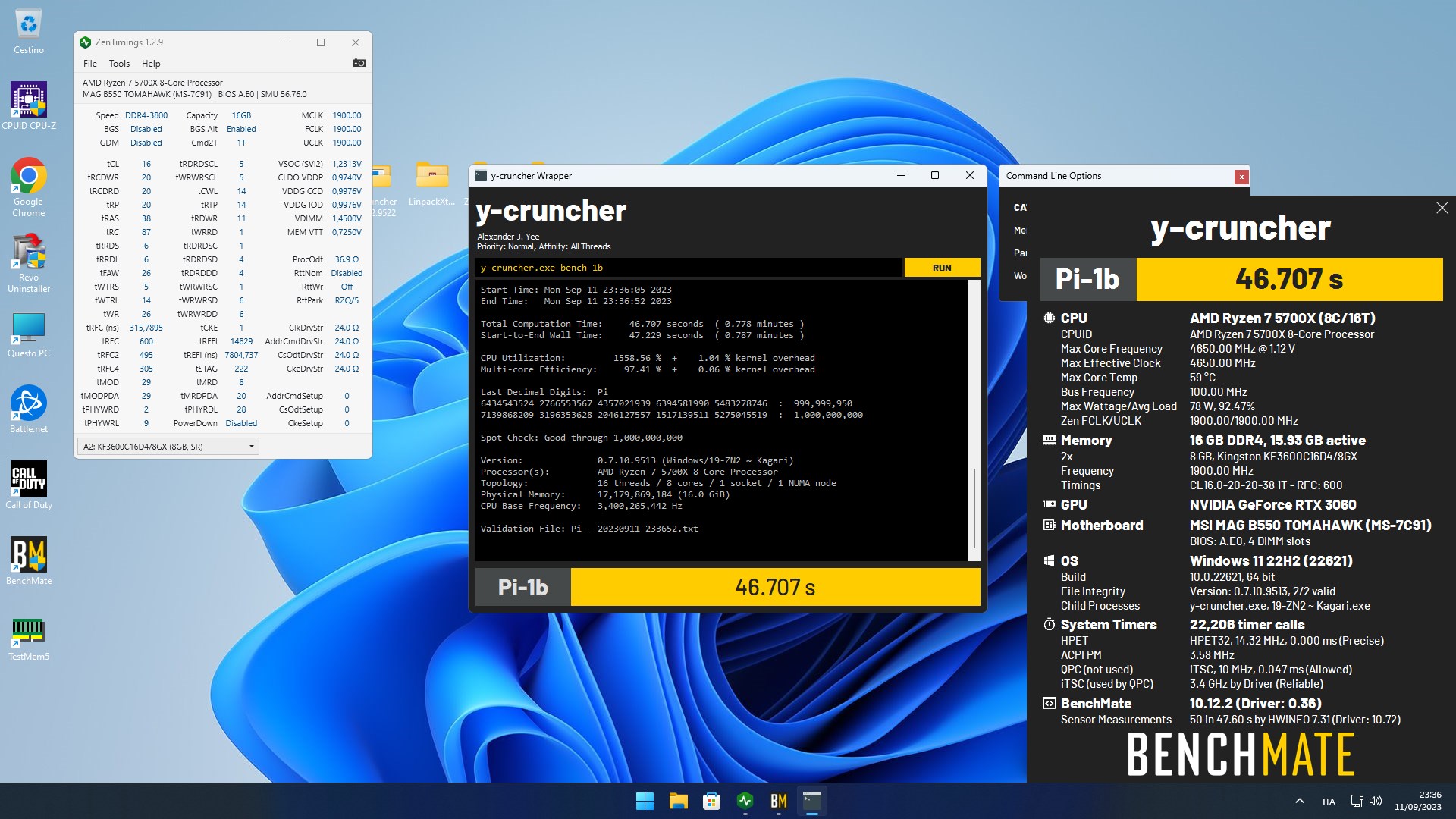Image resolution: width=1456 pixels, height=819 pixels.
Task: Click the VSOC 1,2313V value
Action: (347, 164)
